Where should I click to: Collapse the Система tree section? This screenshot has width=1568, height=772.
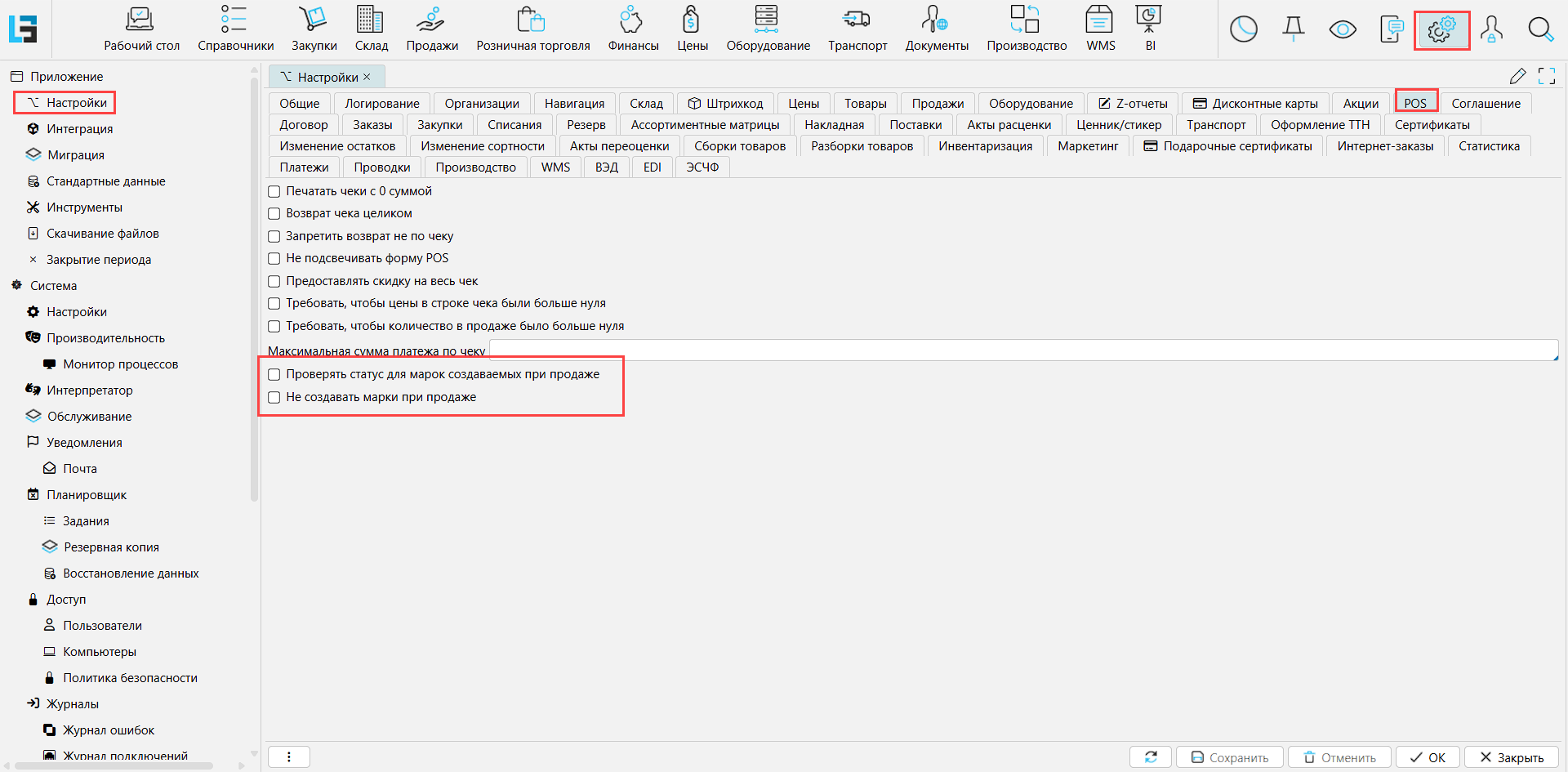16,286
